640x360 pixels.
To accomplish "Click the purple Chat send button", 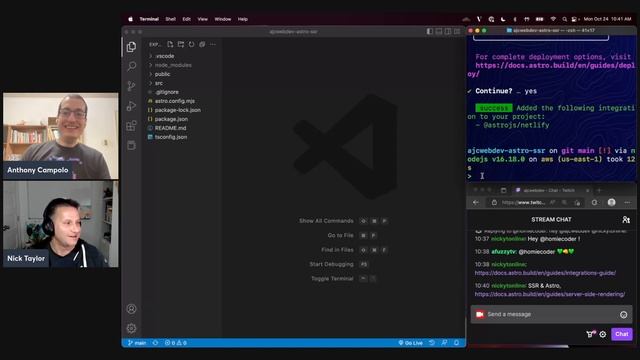I will pyautogui.click(x=622, y=334).
